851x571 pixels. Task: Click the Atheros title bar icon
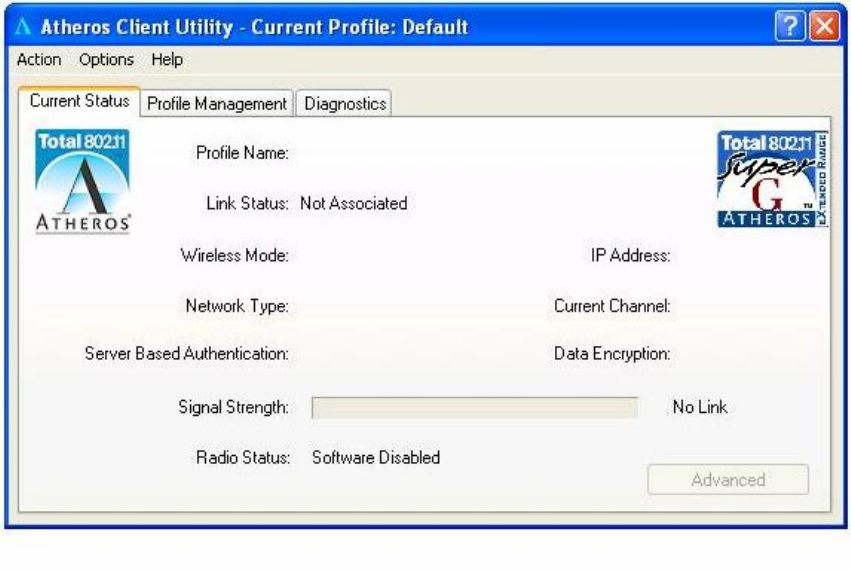tap(25, 27)
